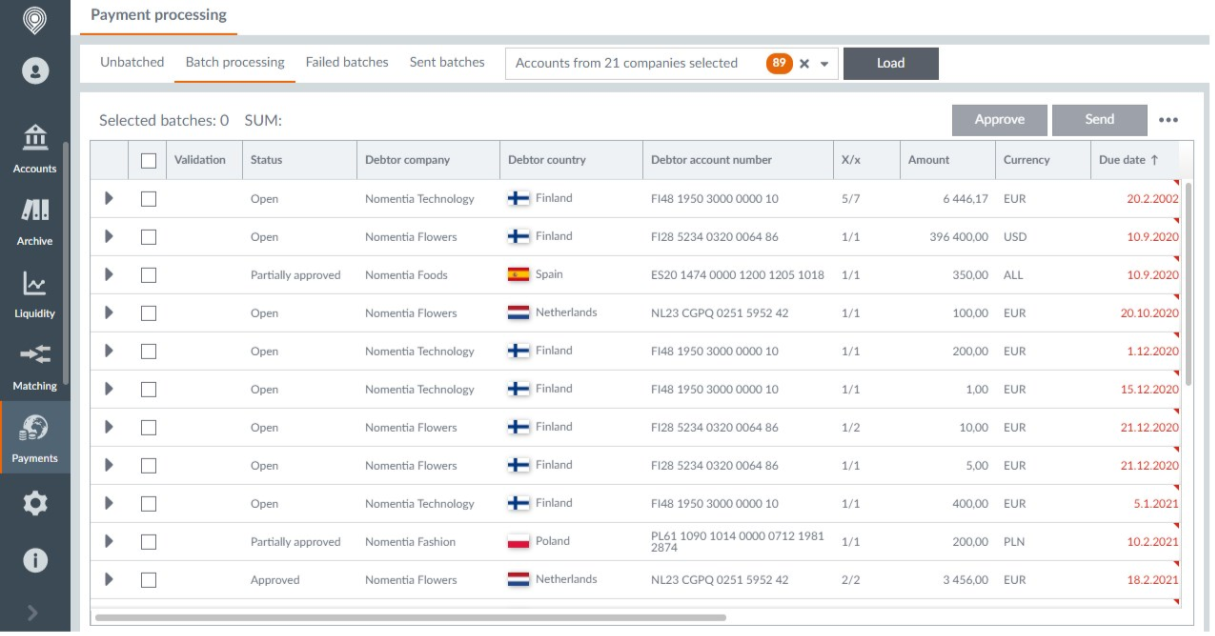
Task: Click the Send button
Action: point(1099,120)
